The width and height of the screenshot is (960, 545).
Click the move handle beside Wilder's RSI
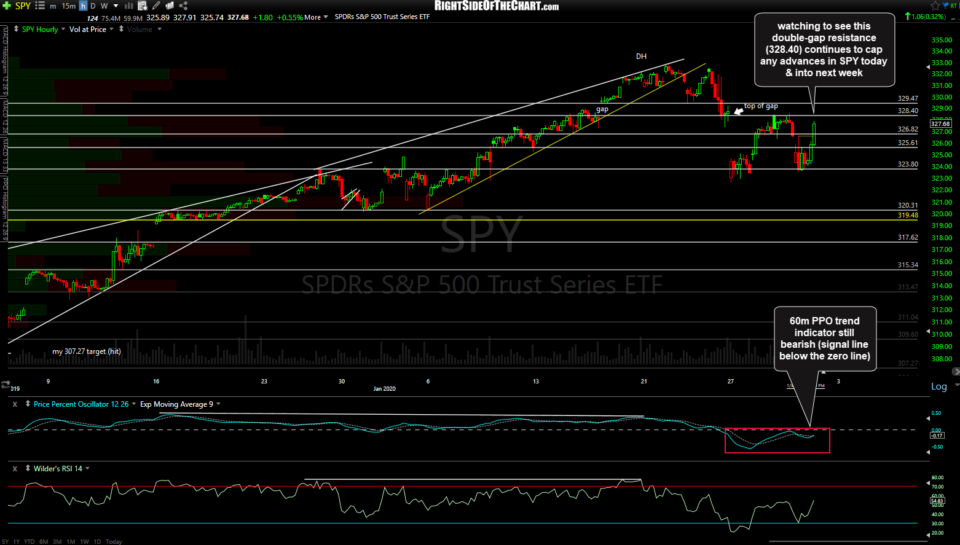click(28, 468)
